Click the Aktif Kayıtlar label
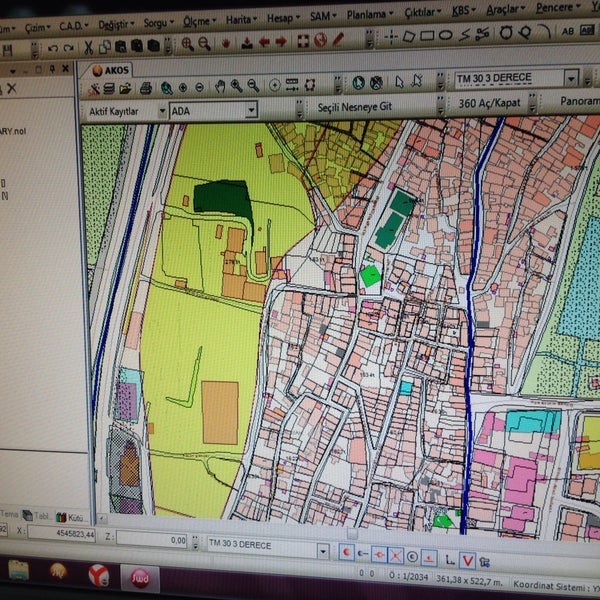This screenshot has width=600, height=600. (114, 111)
